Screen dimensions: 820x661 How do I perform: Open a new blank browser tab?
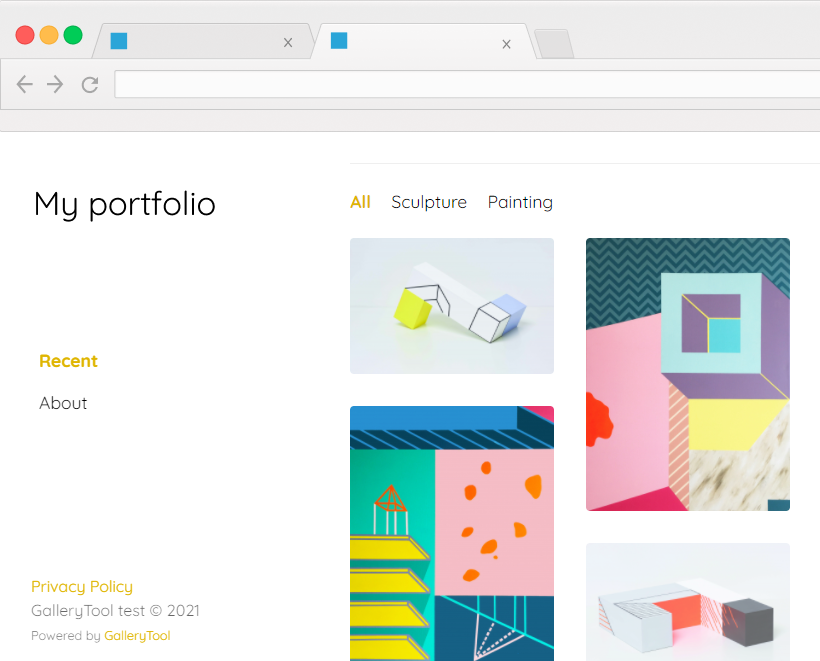coord(553,44)
